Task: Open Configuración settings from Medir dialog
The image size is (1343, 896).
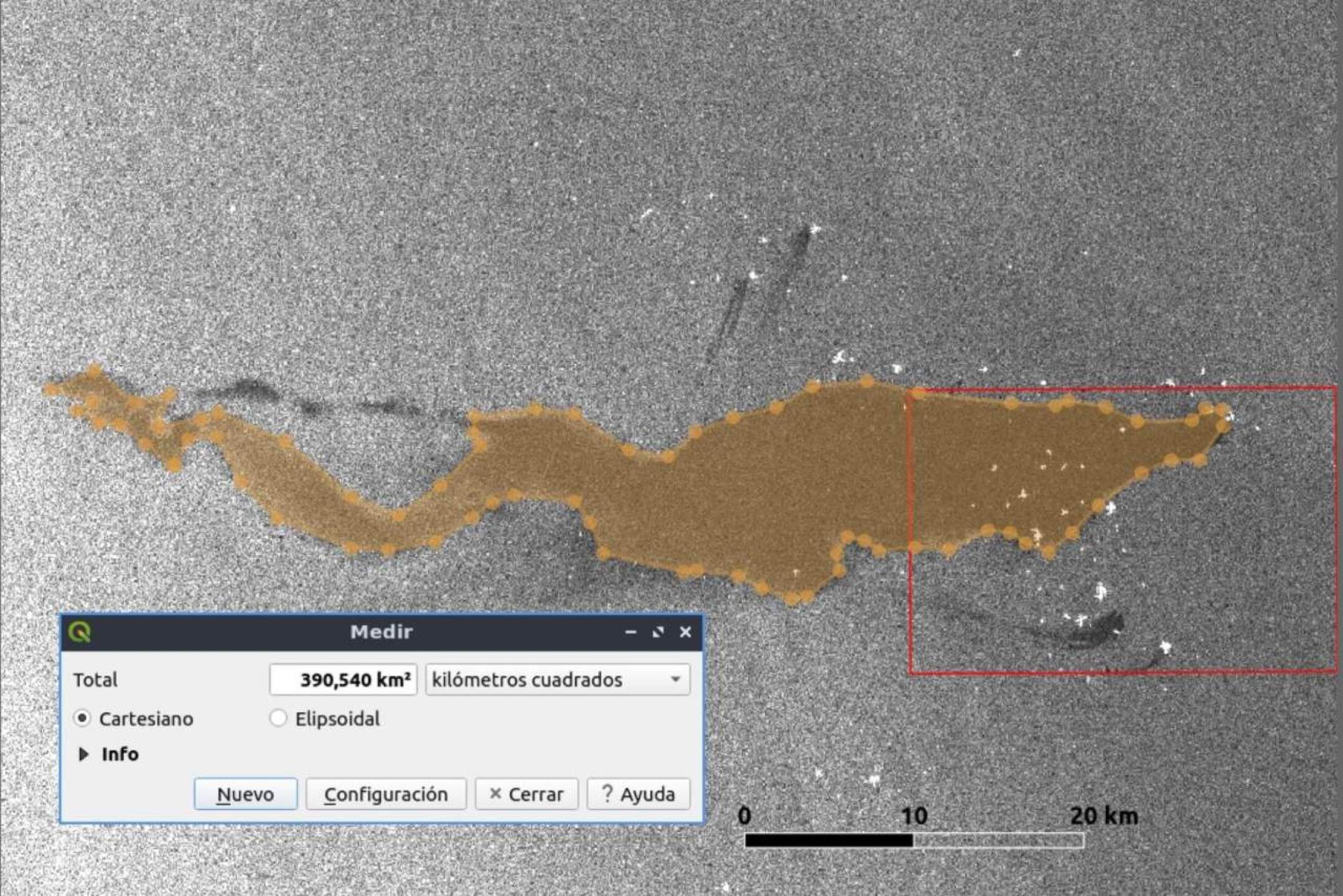Action: 386,794
